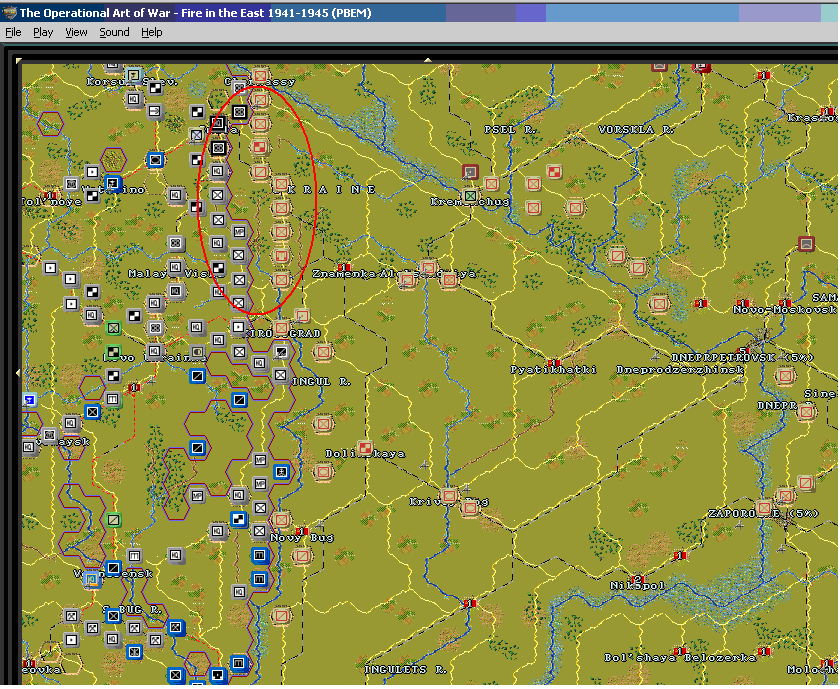Click the DNEPRPETROVSK (5%) city label
This screenshot has height=689, width=840.
point(742,357)
